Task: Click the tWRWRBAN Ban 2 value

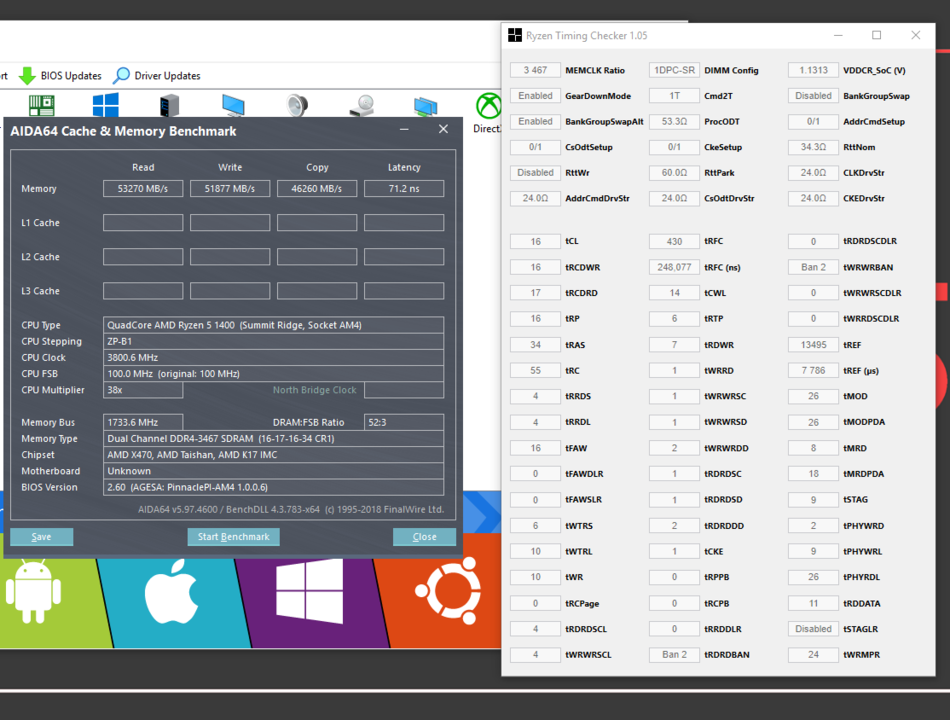Action: (813, 267)
